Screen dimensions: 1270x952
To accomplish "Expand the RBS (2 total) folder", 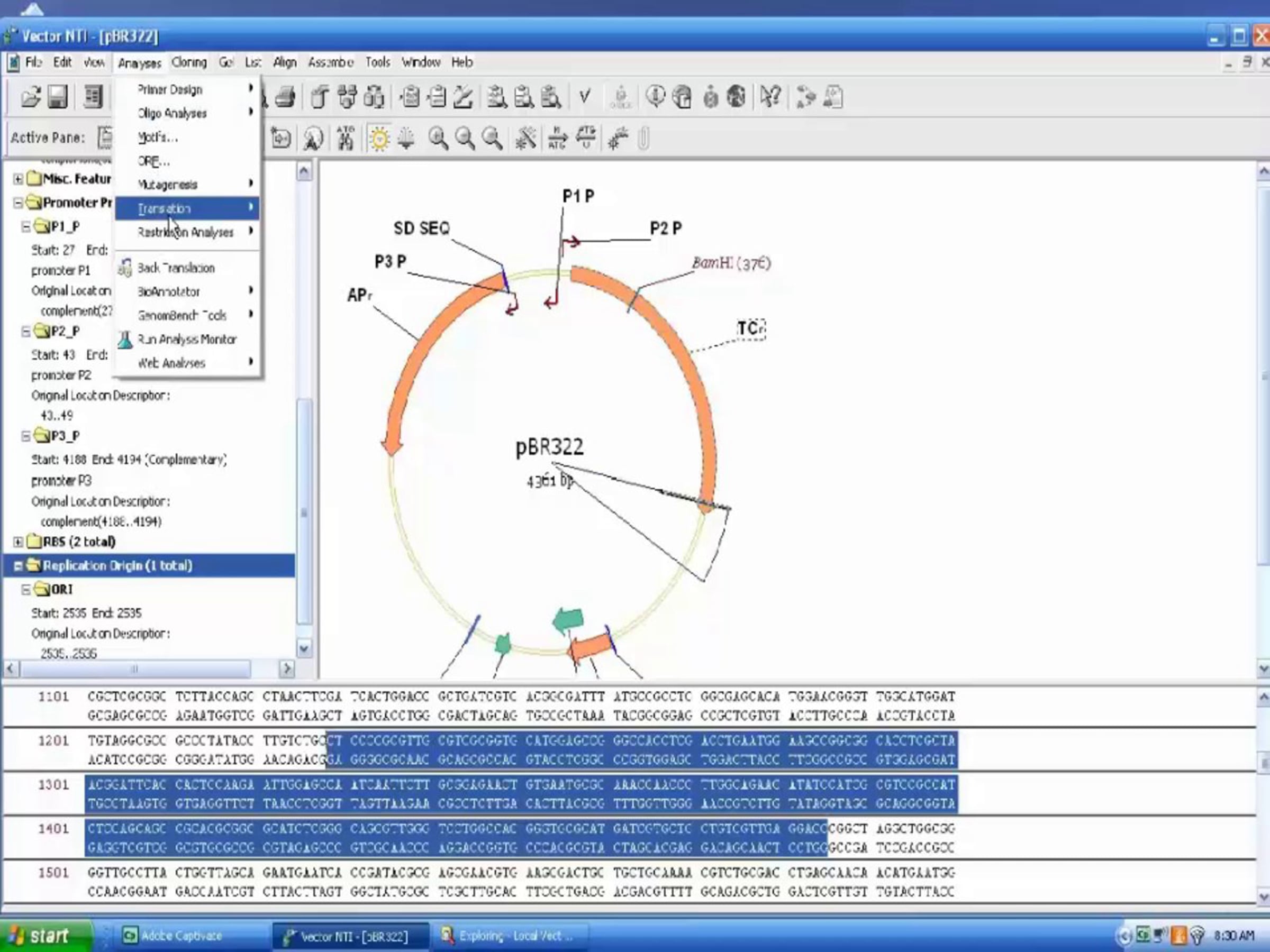I will pos(19,542).
